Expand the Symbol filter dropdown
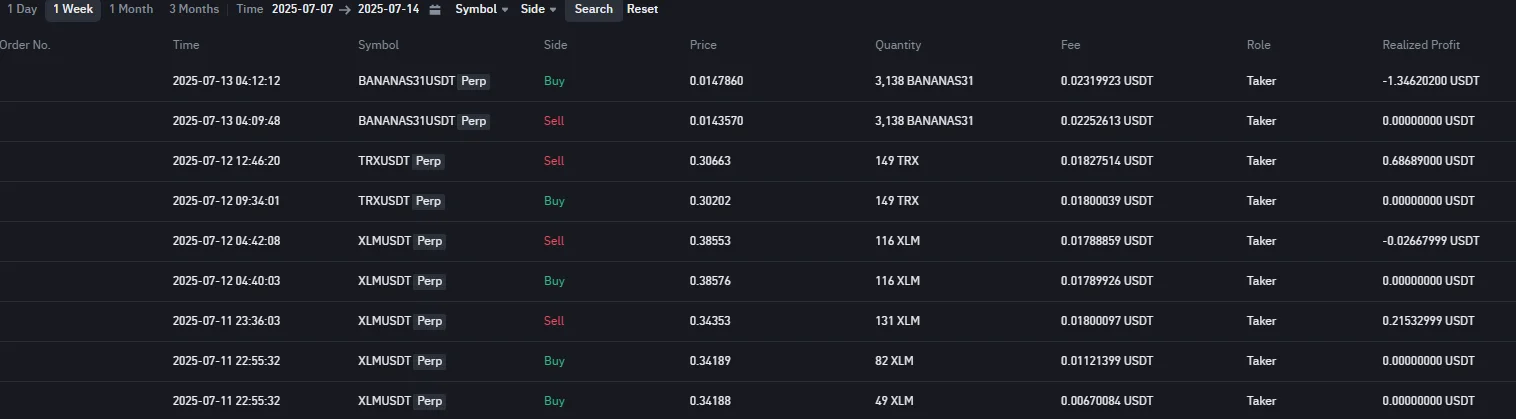1516x419 pixels. click(x=481, y=9)
